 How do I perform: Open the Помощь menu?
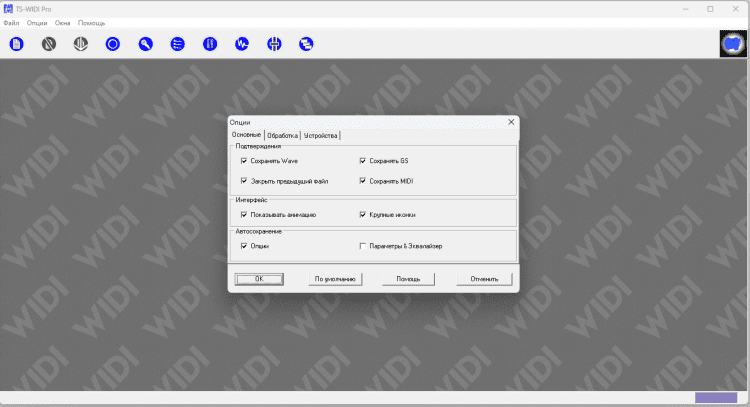pos(91,23)
